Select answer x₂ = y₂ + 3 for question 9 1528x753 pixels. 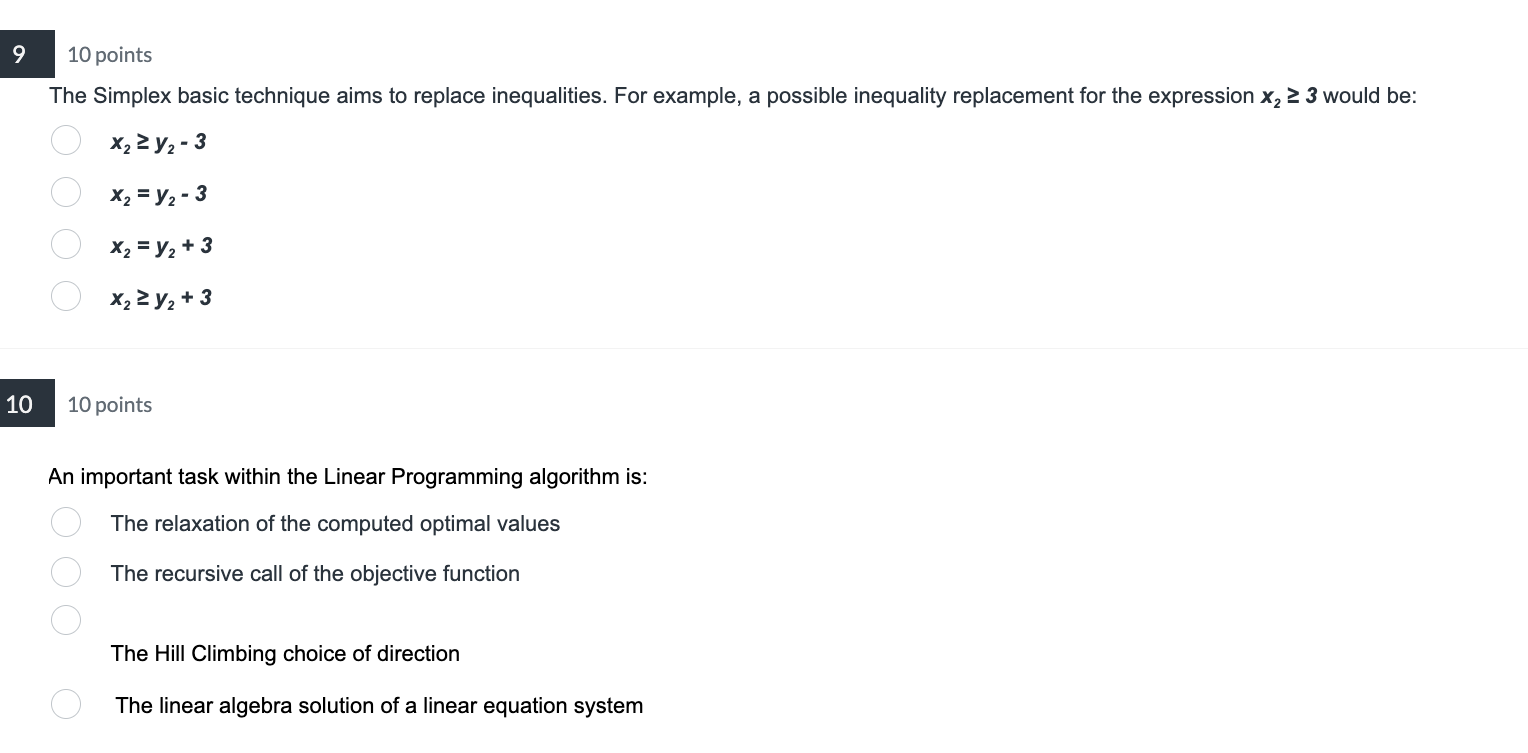click(x=65, y=244)
